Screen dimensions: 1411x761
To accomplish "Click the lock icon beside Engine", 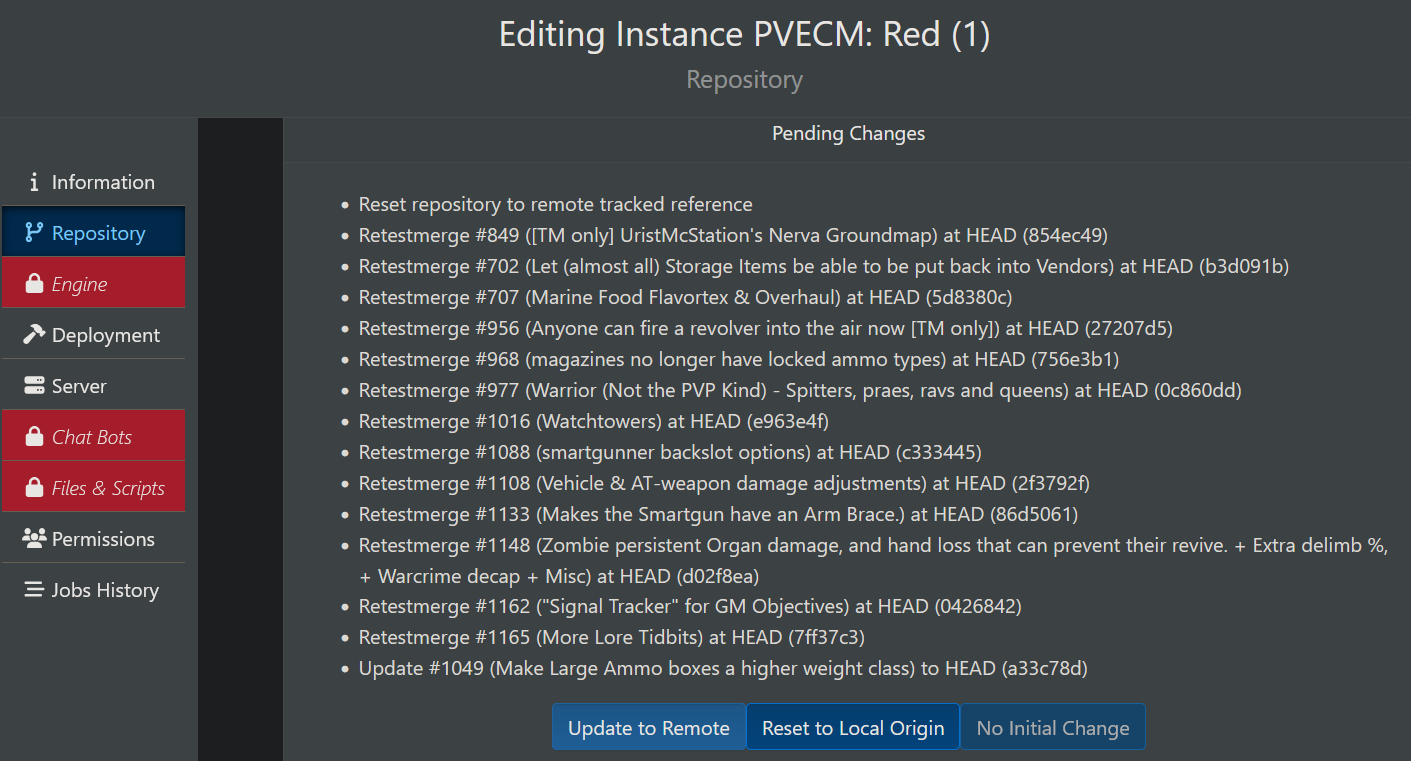I will pos(34,284).
